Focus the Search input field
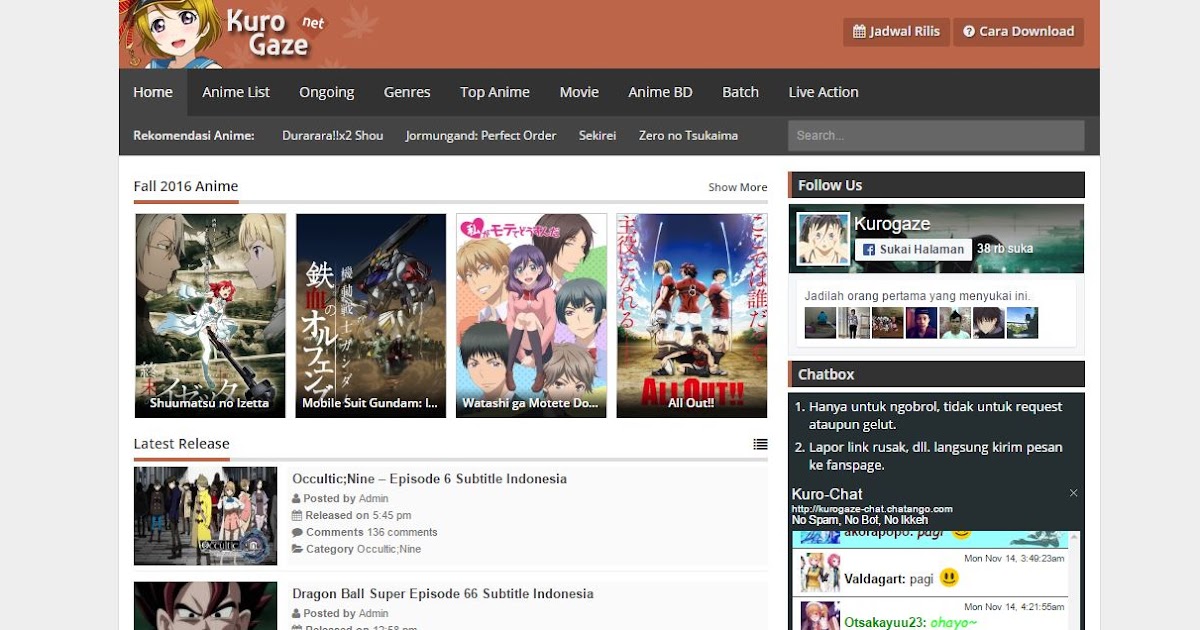Screen dimensions: 1200x630 click(x=936, y=135)
